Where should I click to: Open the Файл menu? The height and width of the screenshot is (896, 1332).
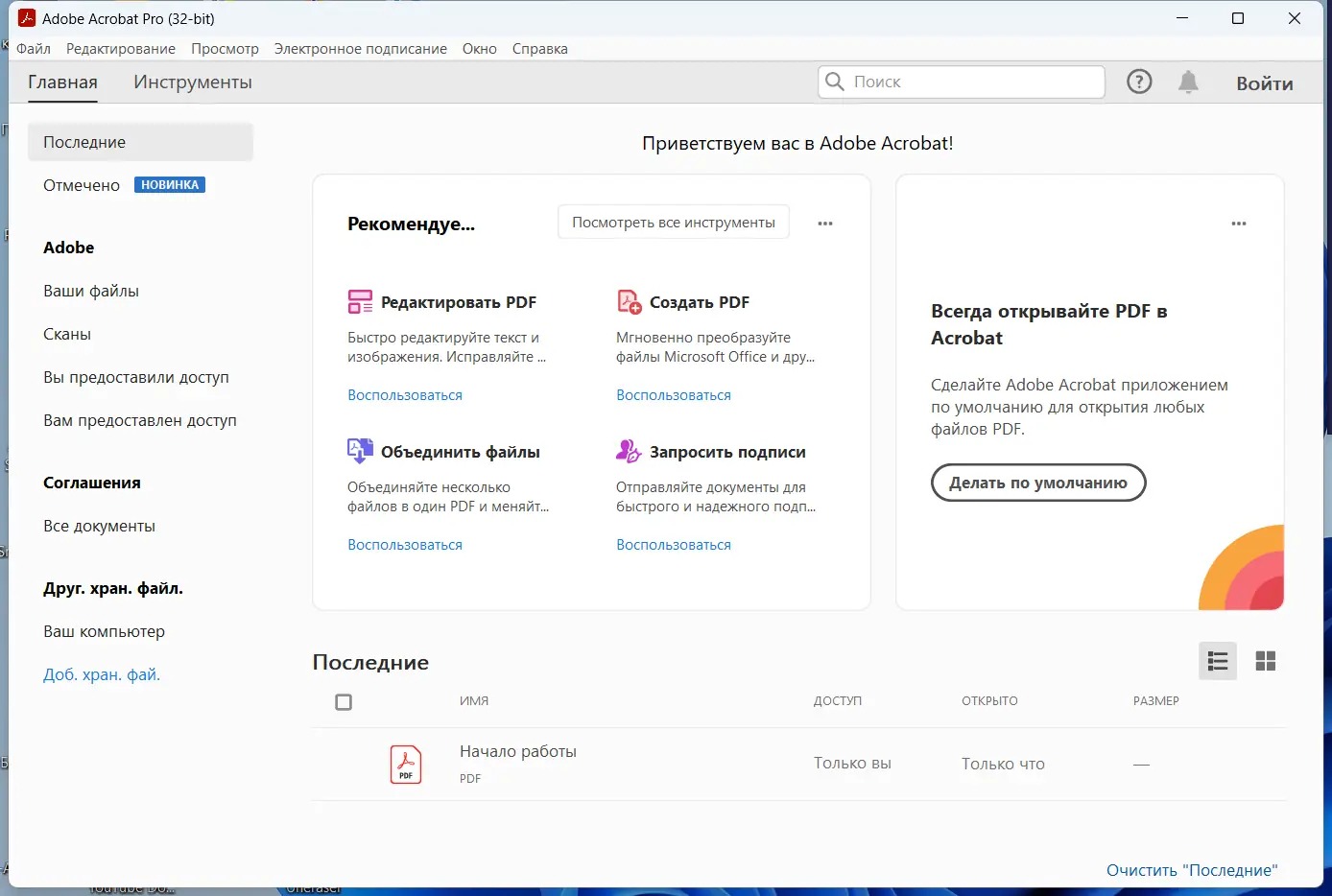click(x=34, y=49)
